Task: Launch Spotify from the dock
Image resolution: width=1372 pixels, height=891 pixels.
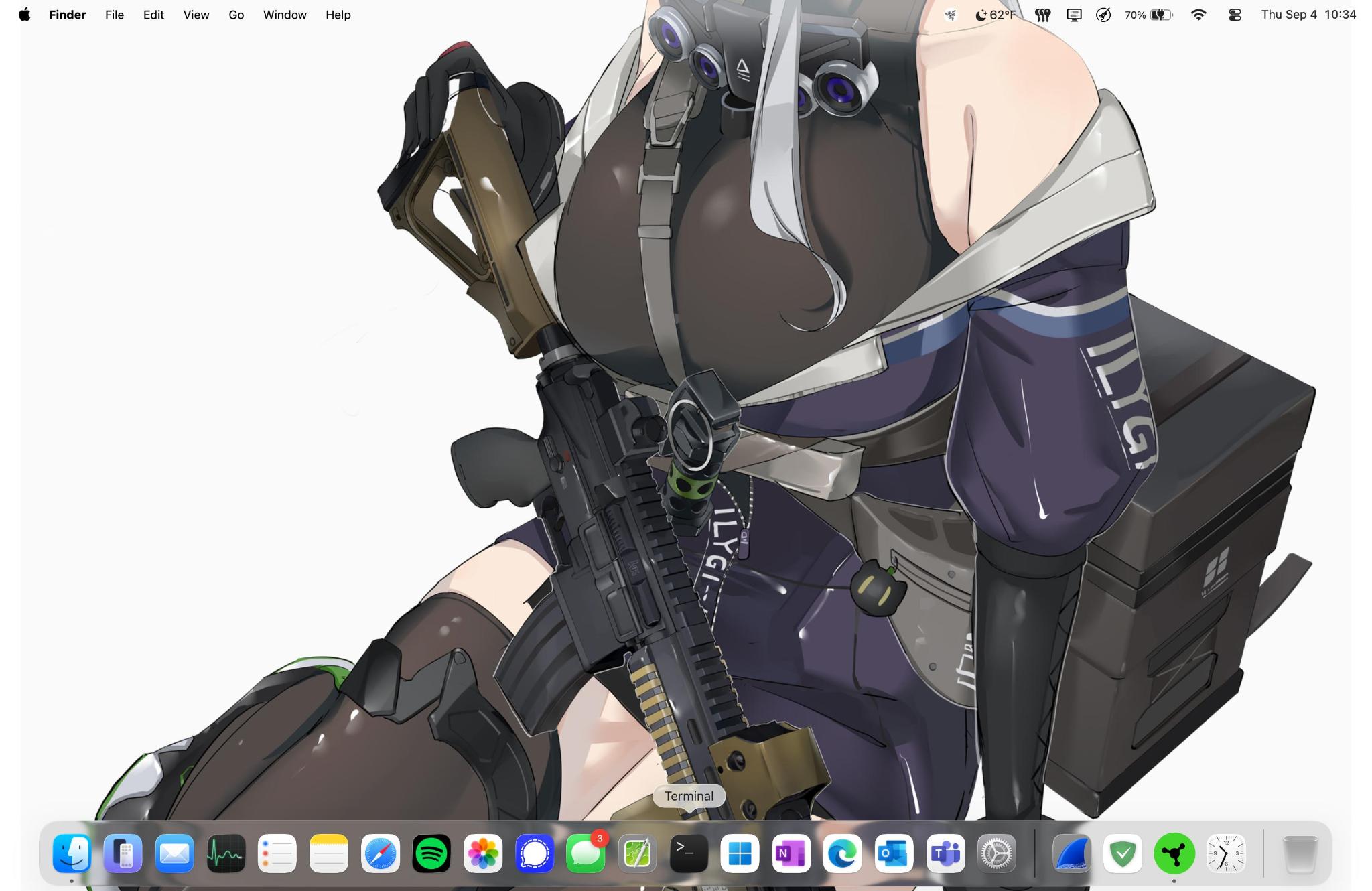Action: click(x=431, y=853)
